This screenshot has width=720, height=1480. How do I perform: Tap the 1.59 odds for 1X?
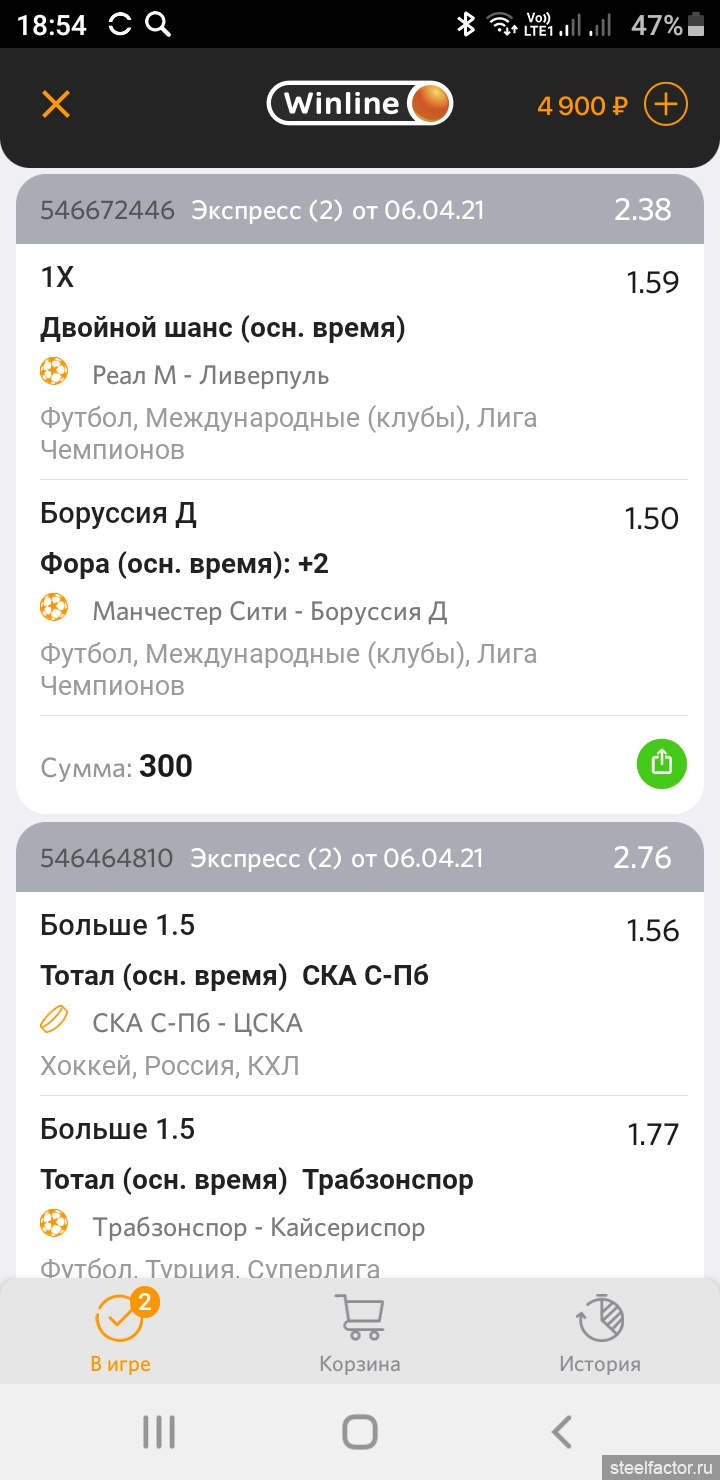(652, 283)
